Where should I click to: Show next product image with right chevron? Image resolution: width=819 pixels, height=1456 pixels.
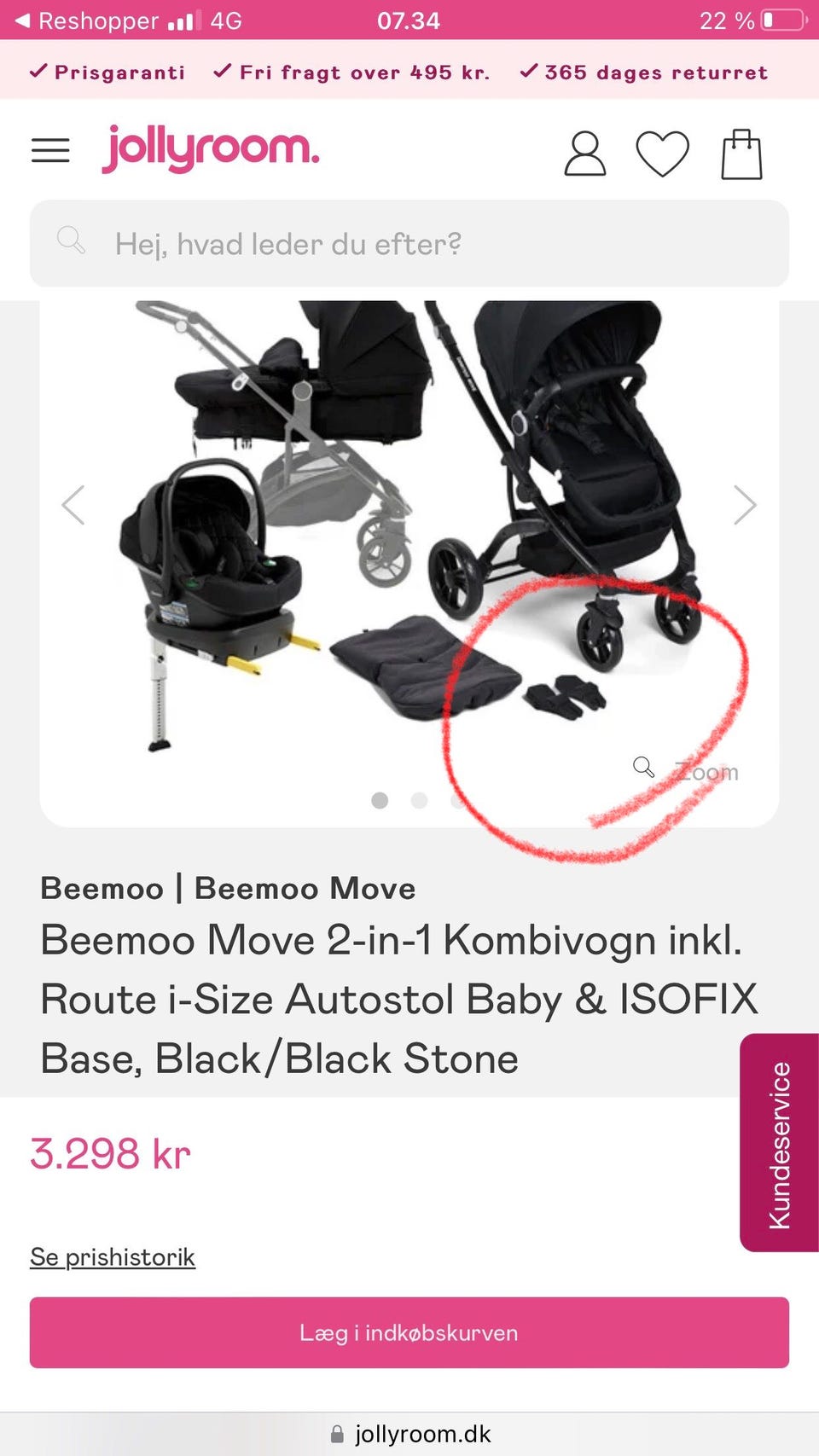coord(745,505)
